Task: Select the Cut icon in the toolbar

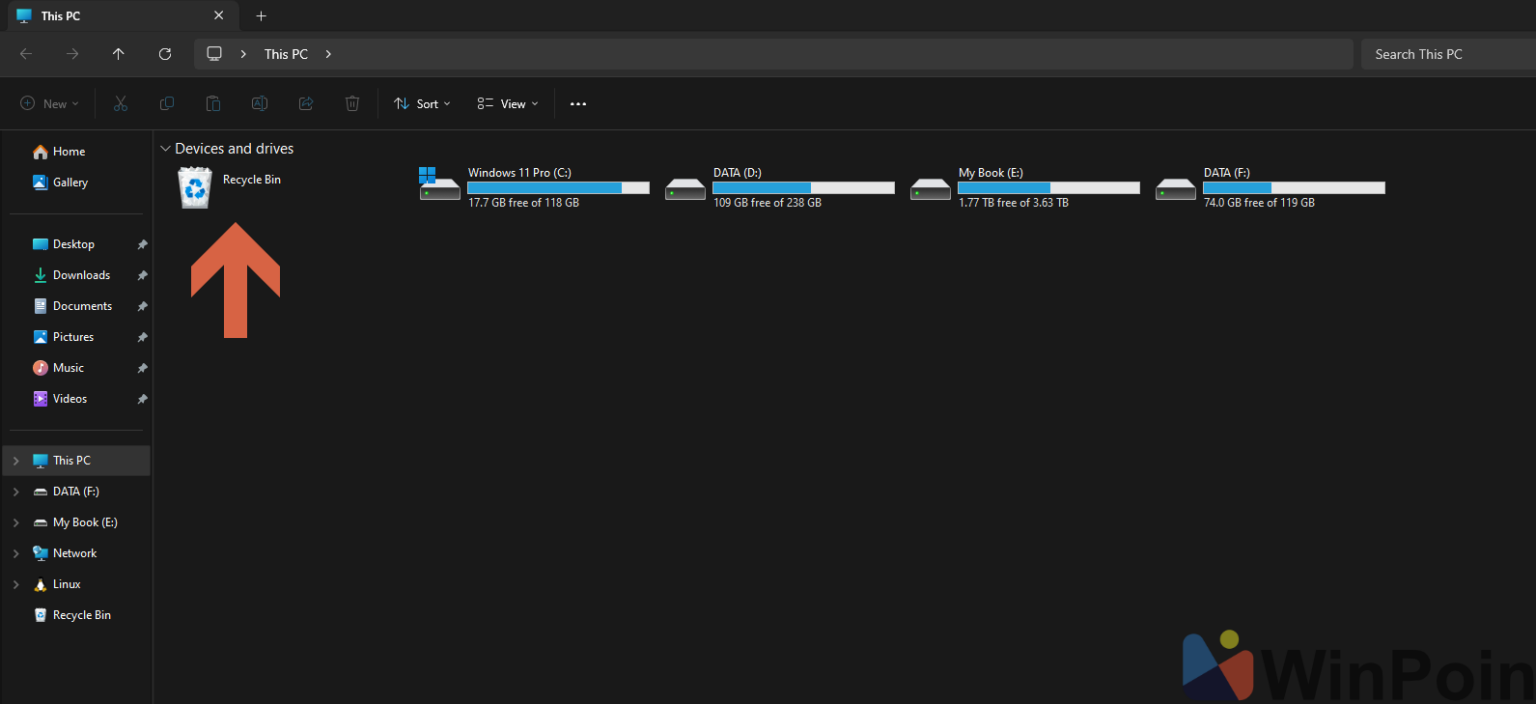Action: [120, 103]
